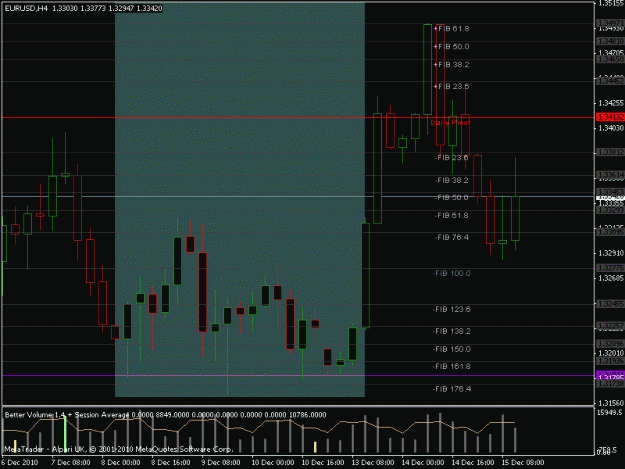
Task: Click the 10 Dec 16:00 time label
Action: pos(322,462)
